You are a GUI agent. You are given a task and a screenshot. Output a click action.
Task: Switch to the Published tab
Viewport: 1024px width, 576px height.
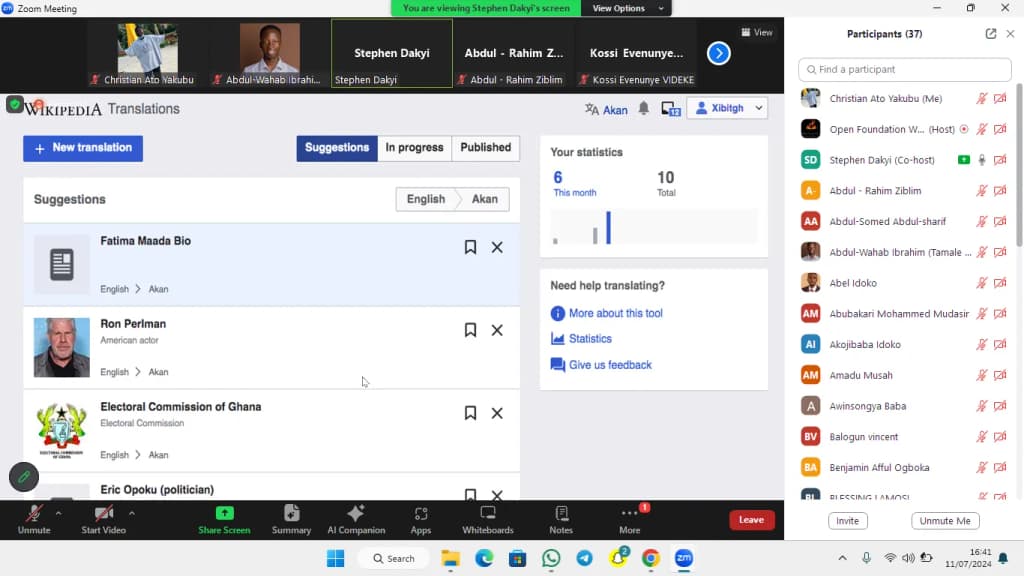coord(485,148)
